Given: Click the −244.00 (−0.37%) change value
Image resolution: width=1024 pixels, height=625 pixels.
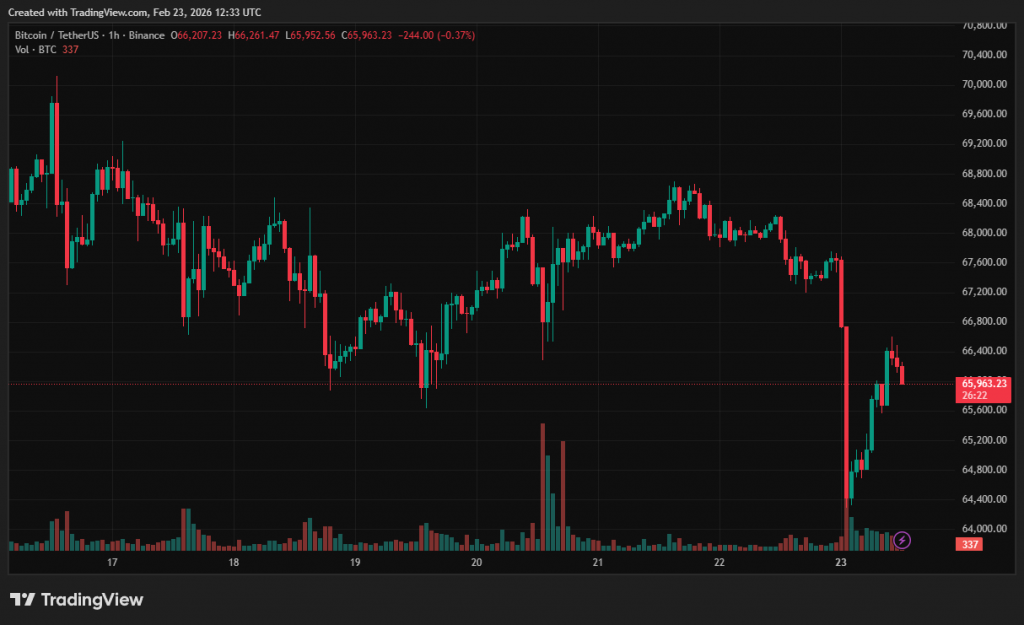Looking at the screenshot, I should tap(437, 35).
